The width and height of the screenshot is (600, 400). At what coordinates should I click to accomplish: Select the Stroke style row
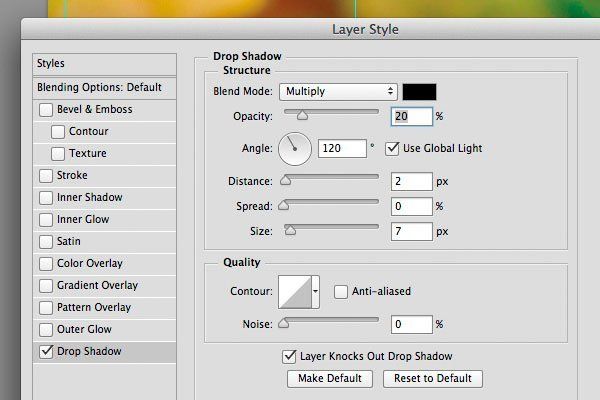click(x=104, y=176)
